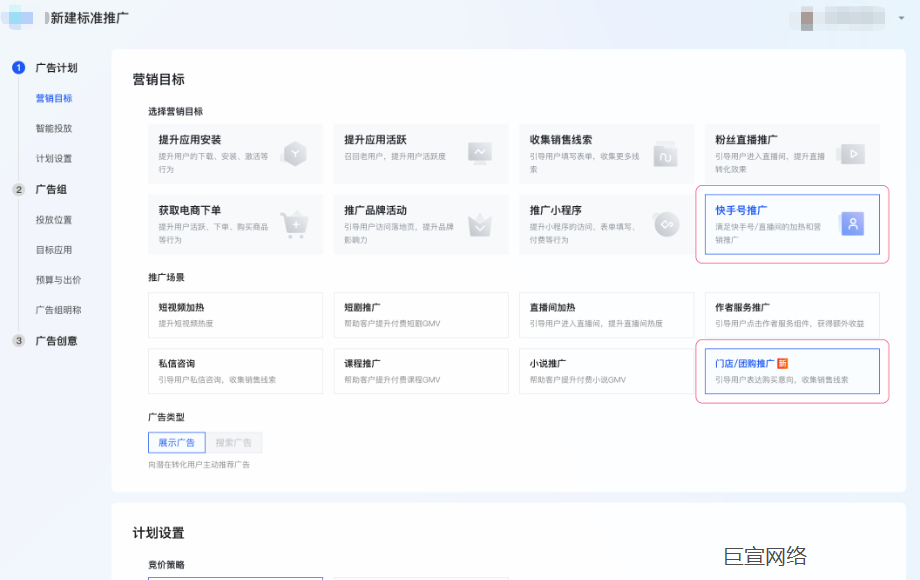Select the 快手号推广 goal card
The width and height of the screenshot is (920, 580).
pyautogui.click(x=792, y=225)
